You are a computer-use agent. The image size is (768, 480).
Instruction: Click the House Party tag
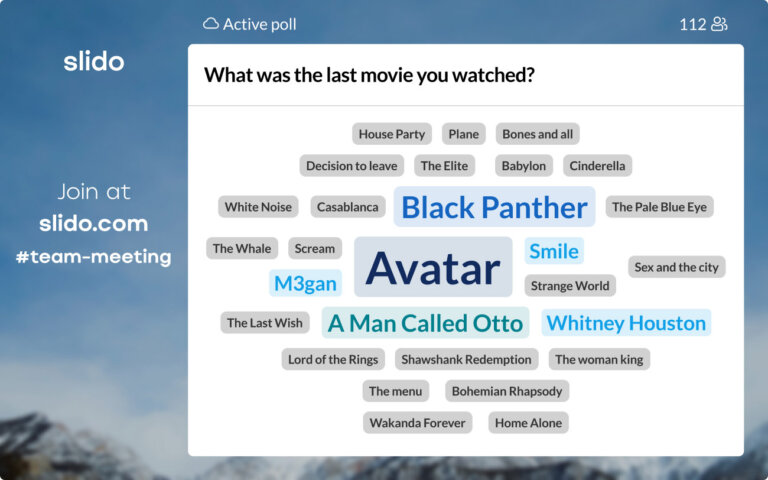coord(392,134)
